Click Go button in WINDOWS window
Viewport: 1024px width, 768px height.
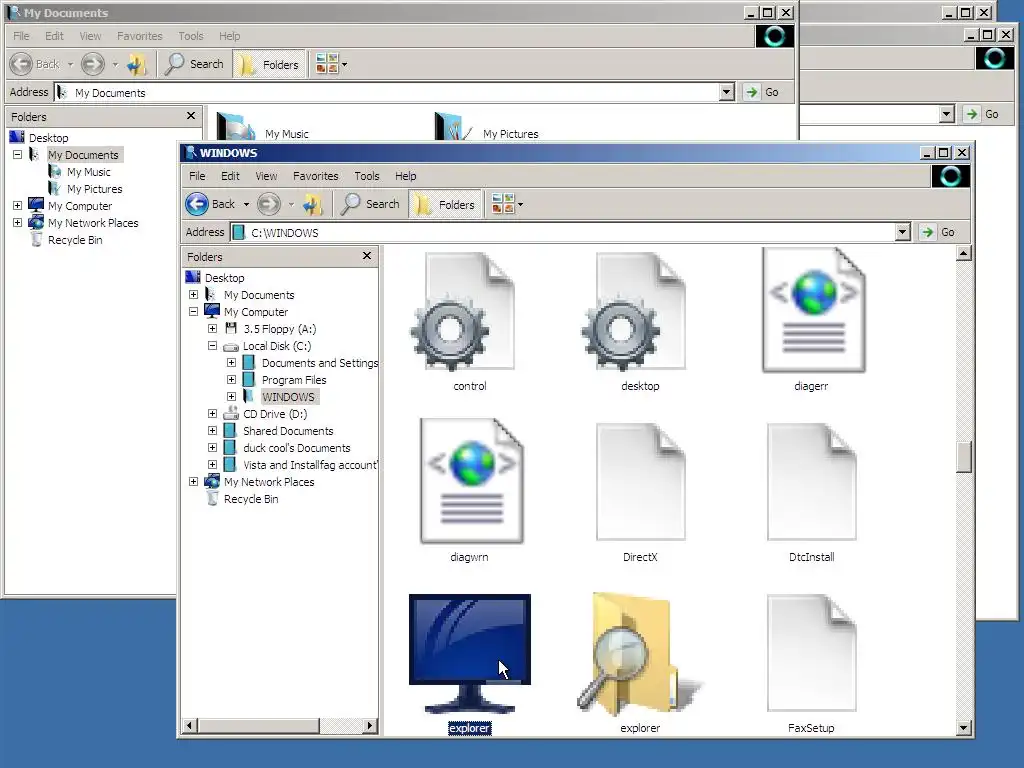[x=939, y=232]
